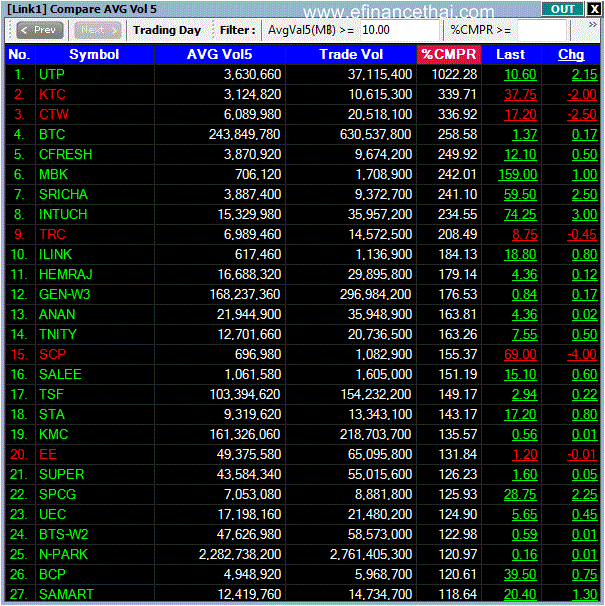Click TSF AVG Vol5 value 103,394,620

[245, 395]
